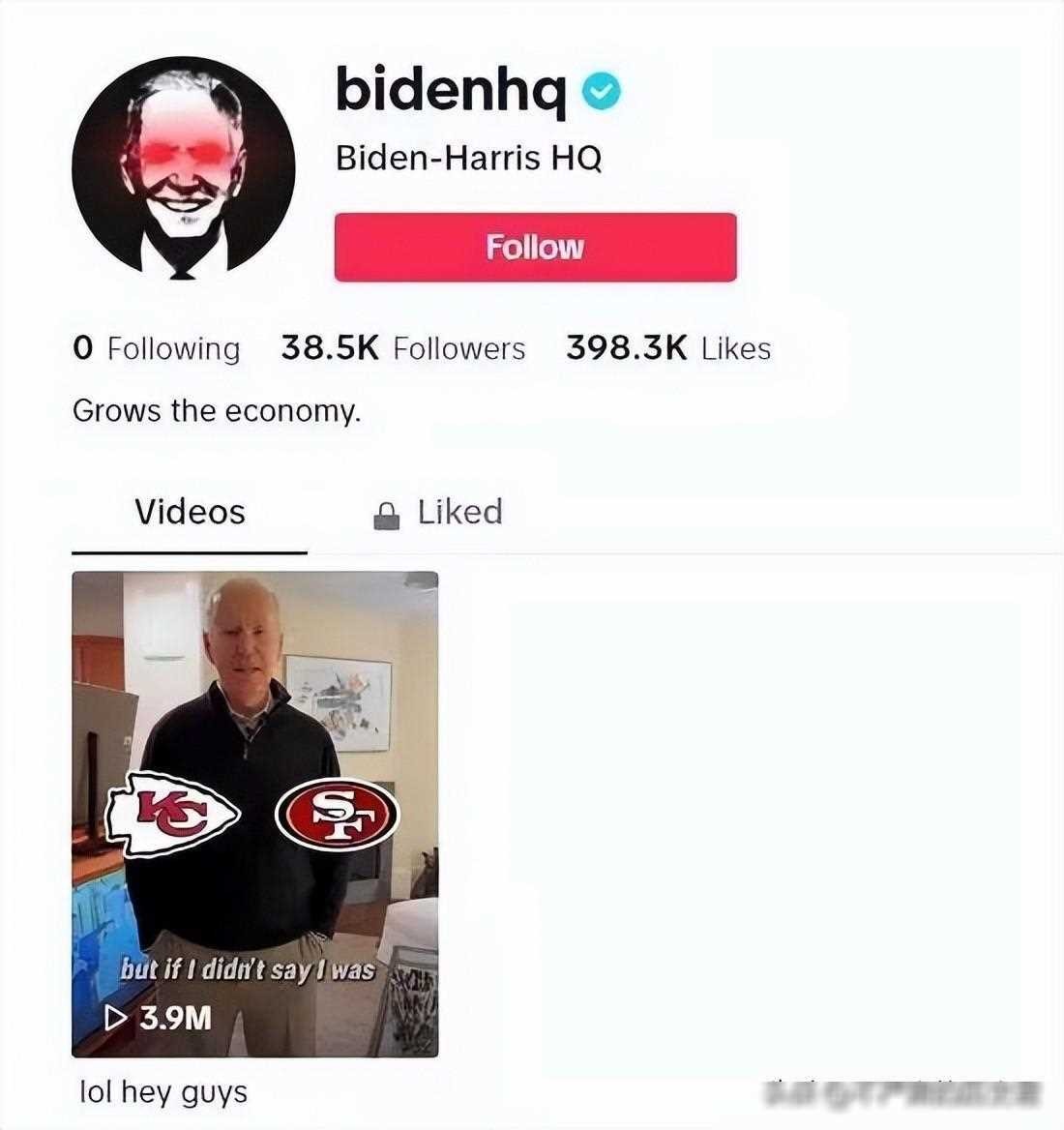Open the video thumbnail in the grid
1064x1130 pixels.
point(255,815)
